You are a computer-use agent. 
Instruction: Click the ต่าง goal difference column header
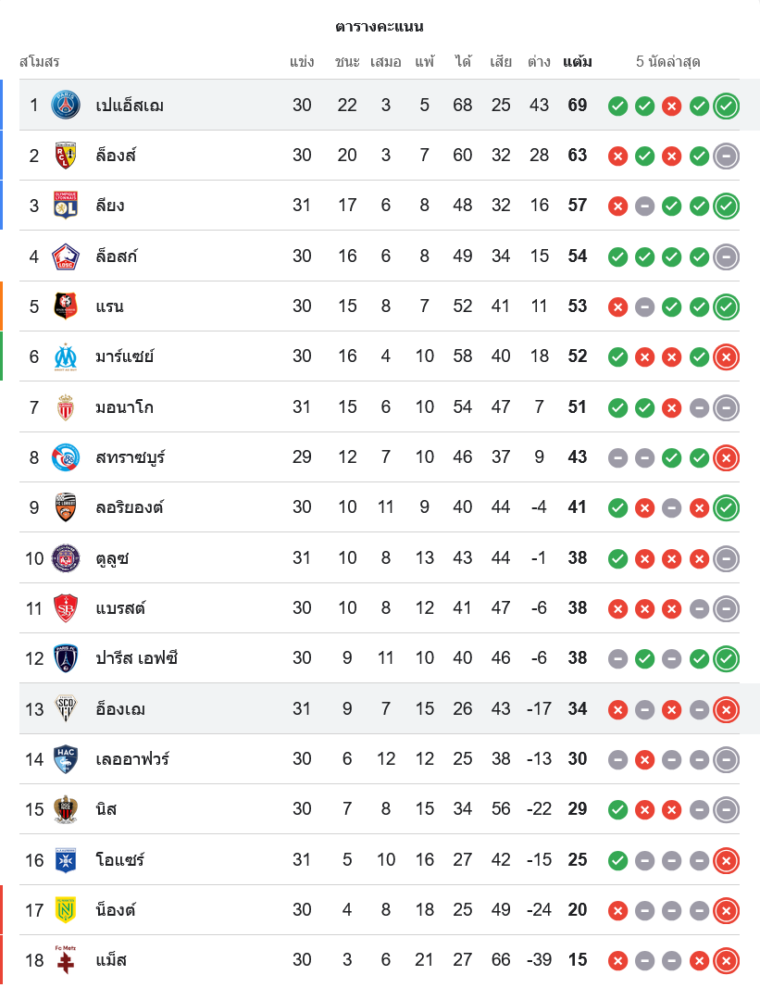point(539,62)
